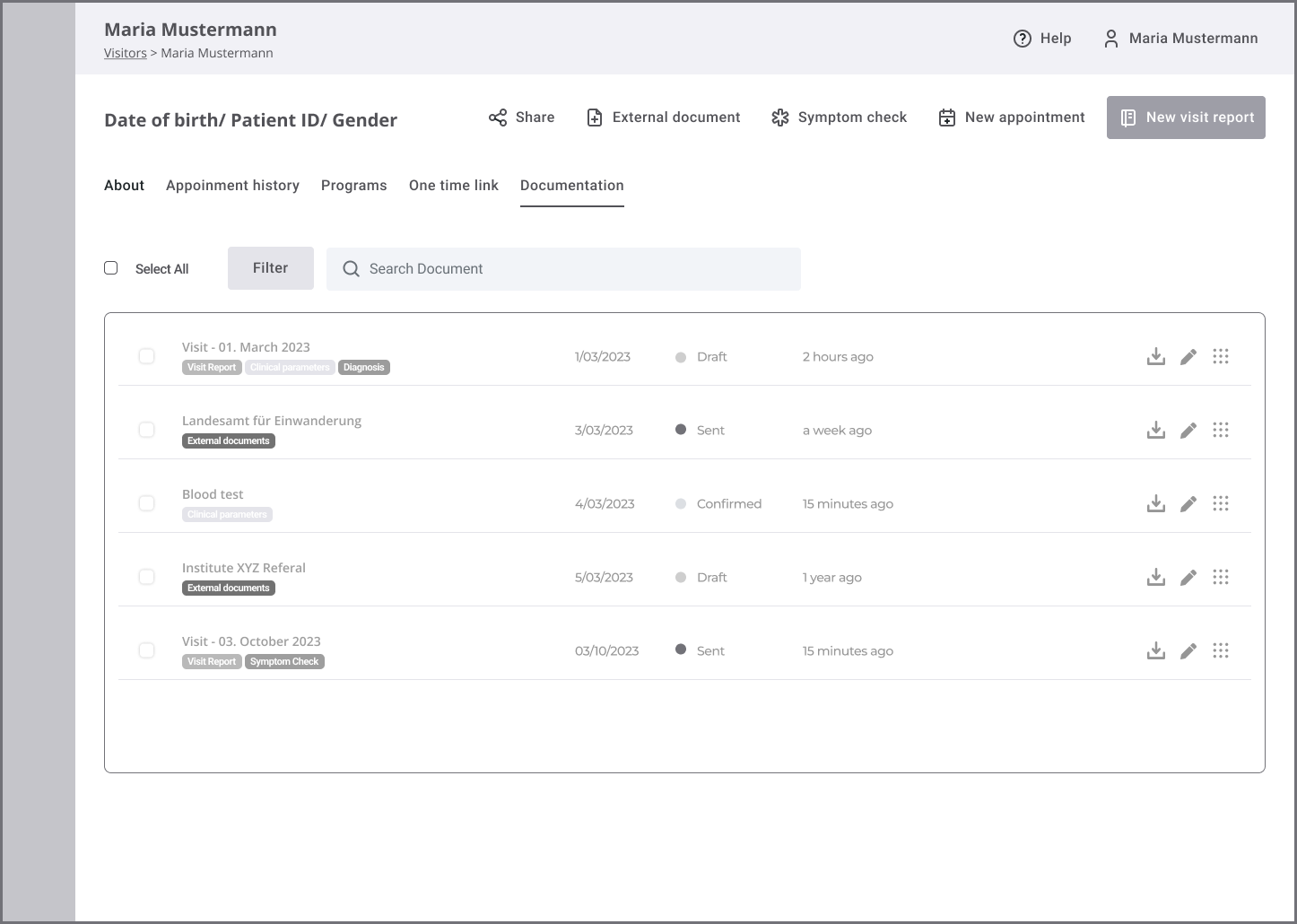Click the Filter button
Viewport: 1297px width, 924px height.
tap(271, 268)
